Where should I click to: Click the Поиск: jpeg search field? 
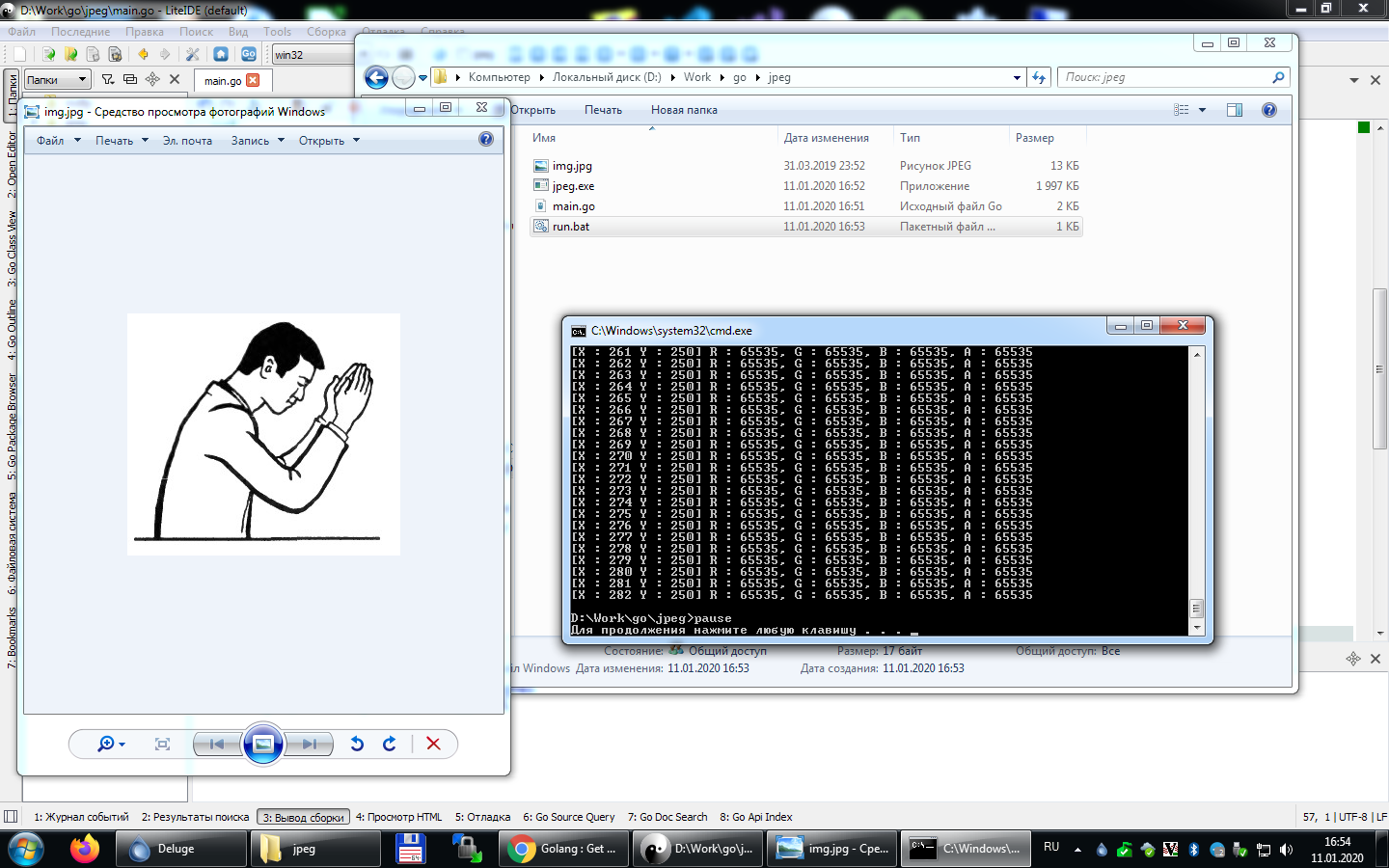[x=1173, y=77]
